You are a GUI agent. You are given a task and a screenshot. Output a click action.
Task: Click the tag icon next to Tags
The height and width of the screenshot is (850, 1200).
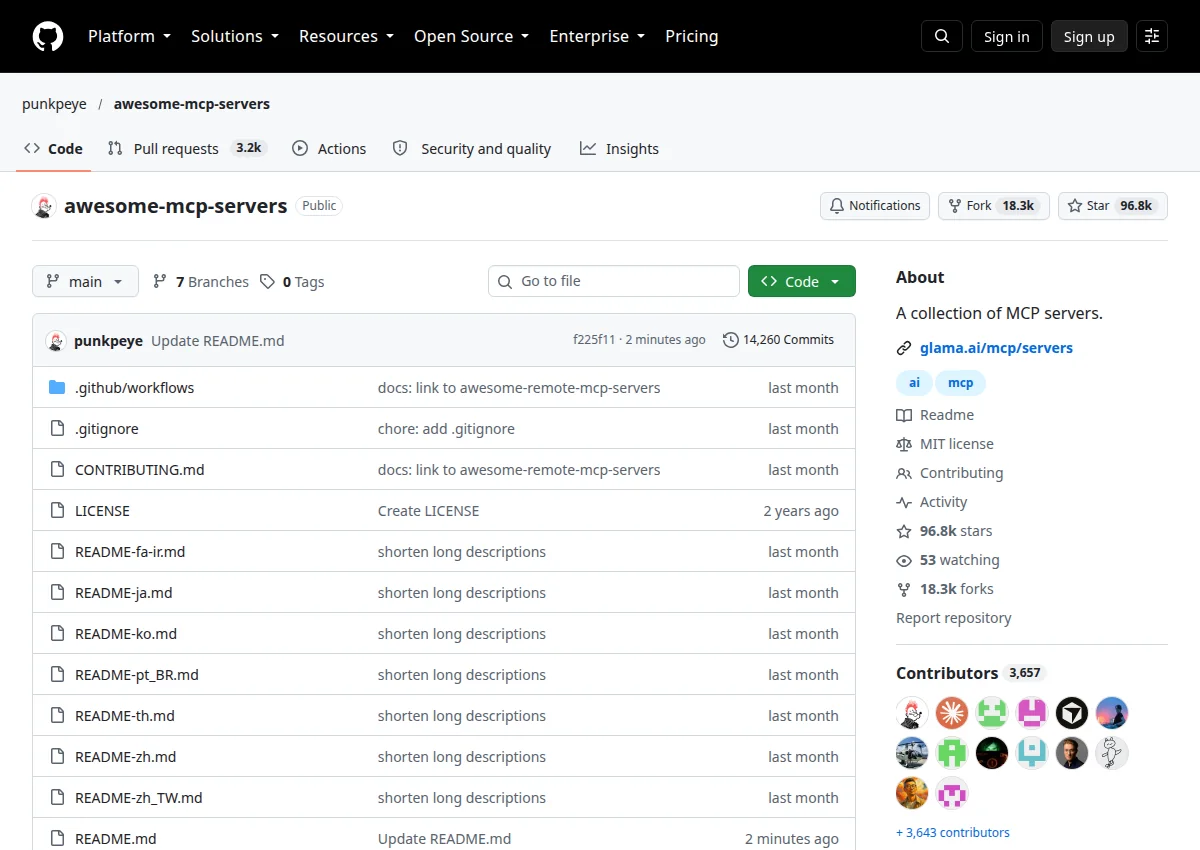[x=267, y=282]
